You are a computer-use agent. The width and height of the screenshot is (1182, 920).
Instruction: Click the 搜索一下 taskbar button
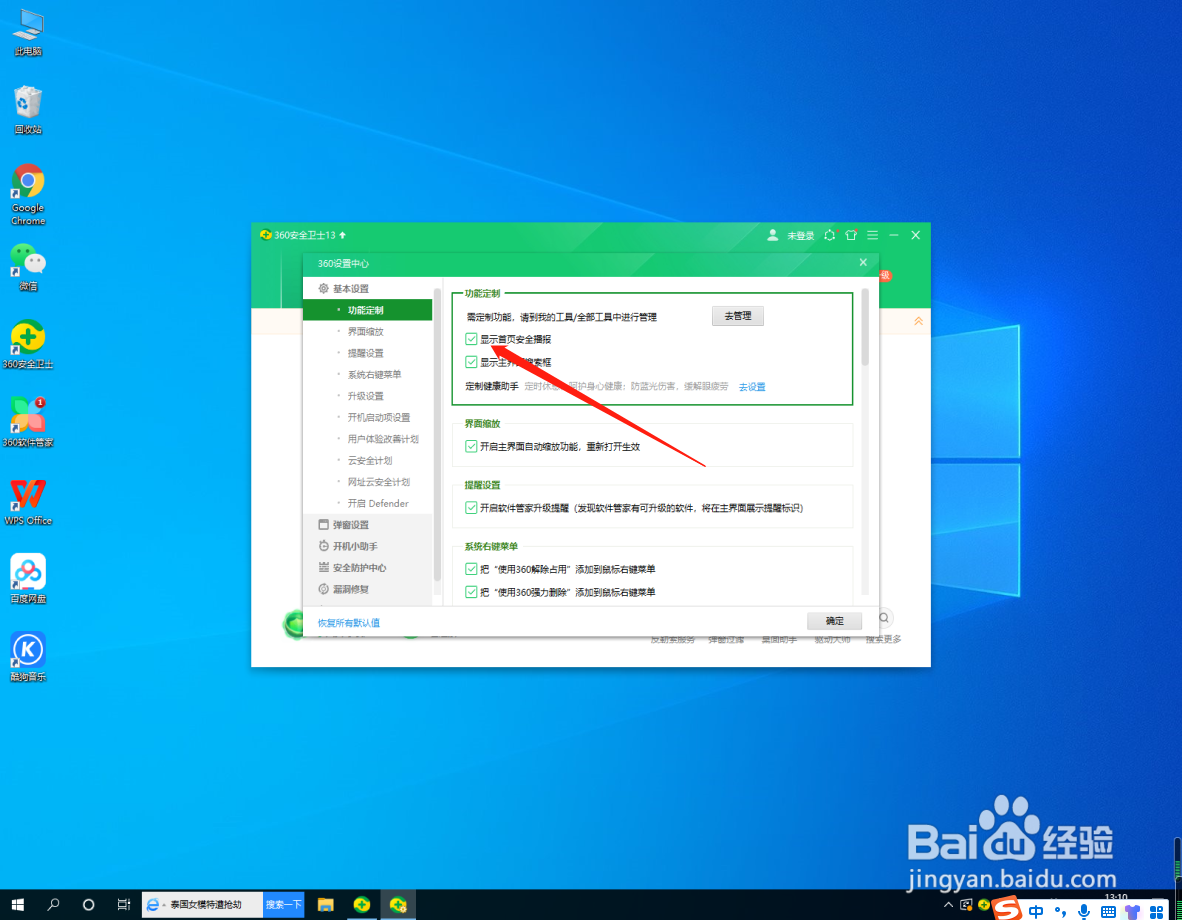point(283,905)
